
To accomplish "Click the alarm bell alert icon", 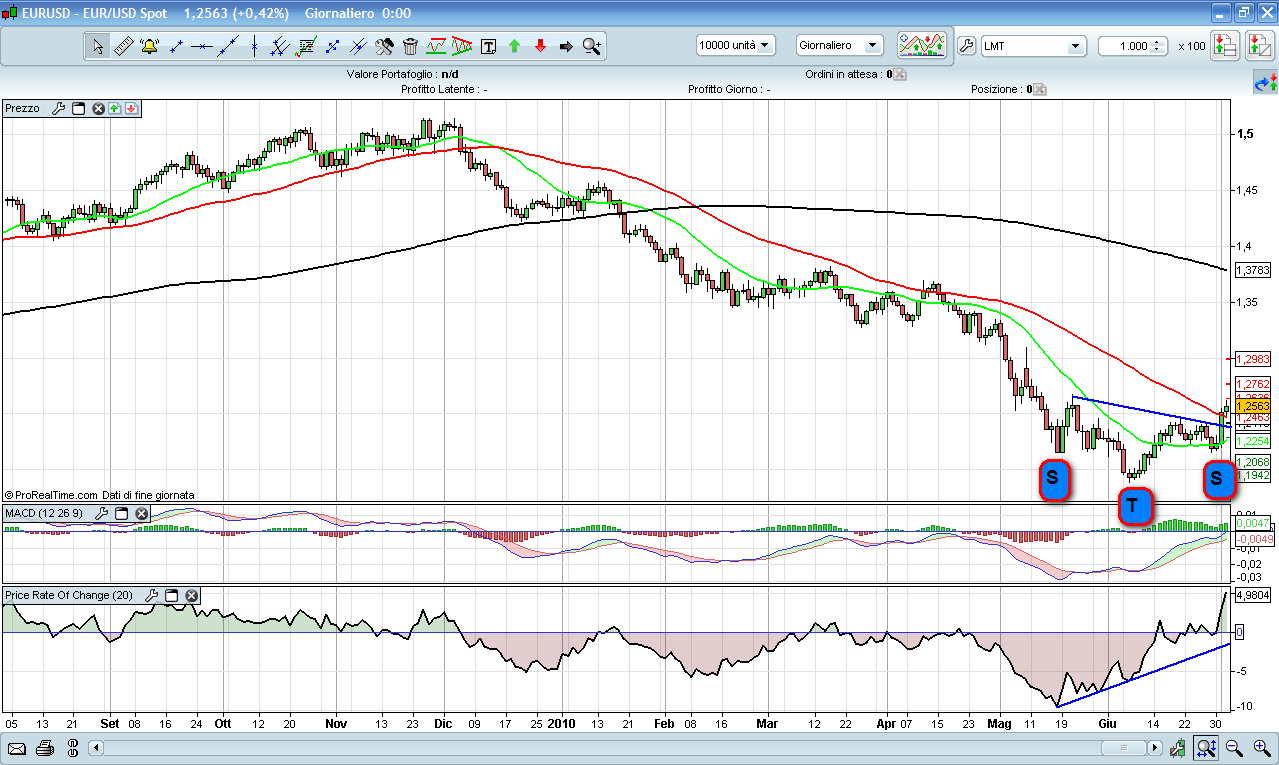I will click(150, 46).
